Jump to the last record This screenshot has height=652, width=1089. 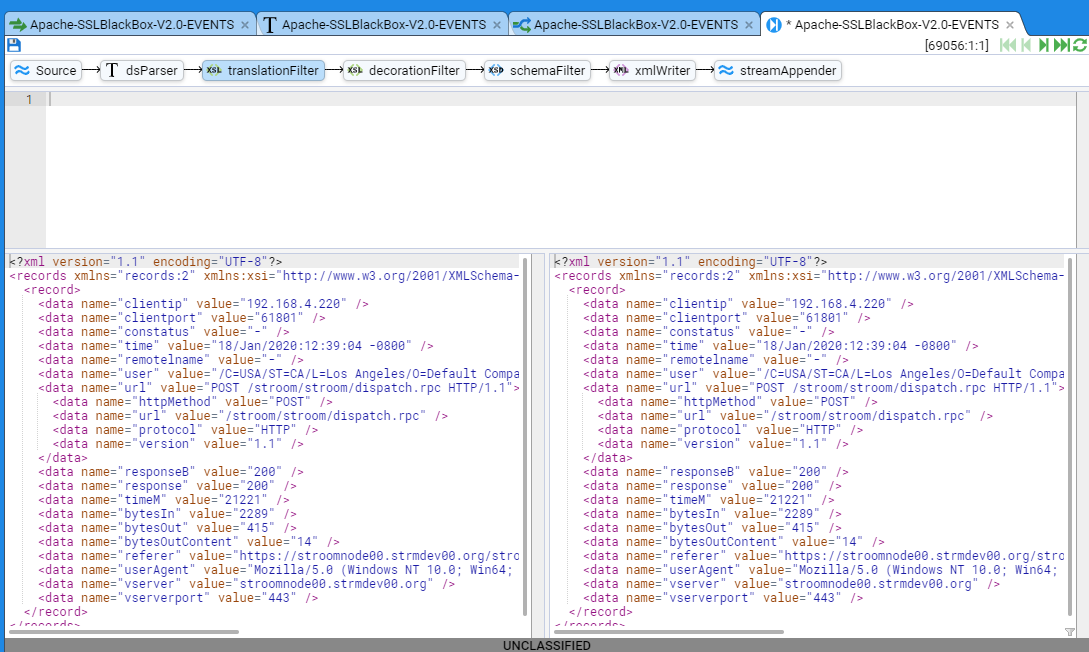[x=1061, y=45]
